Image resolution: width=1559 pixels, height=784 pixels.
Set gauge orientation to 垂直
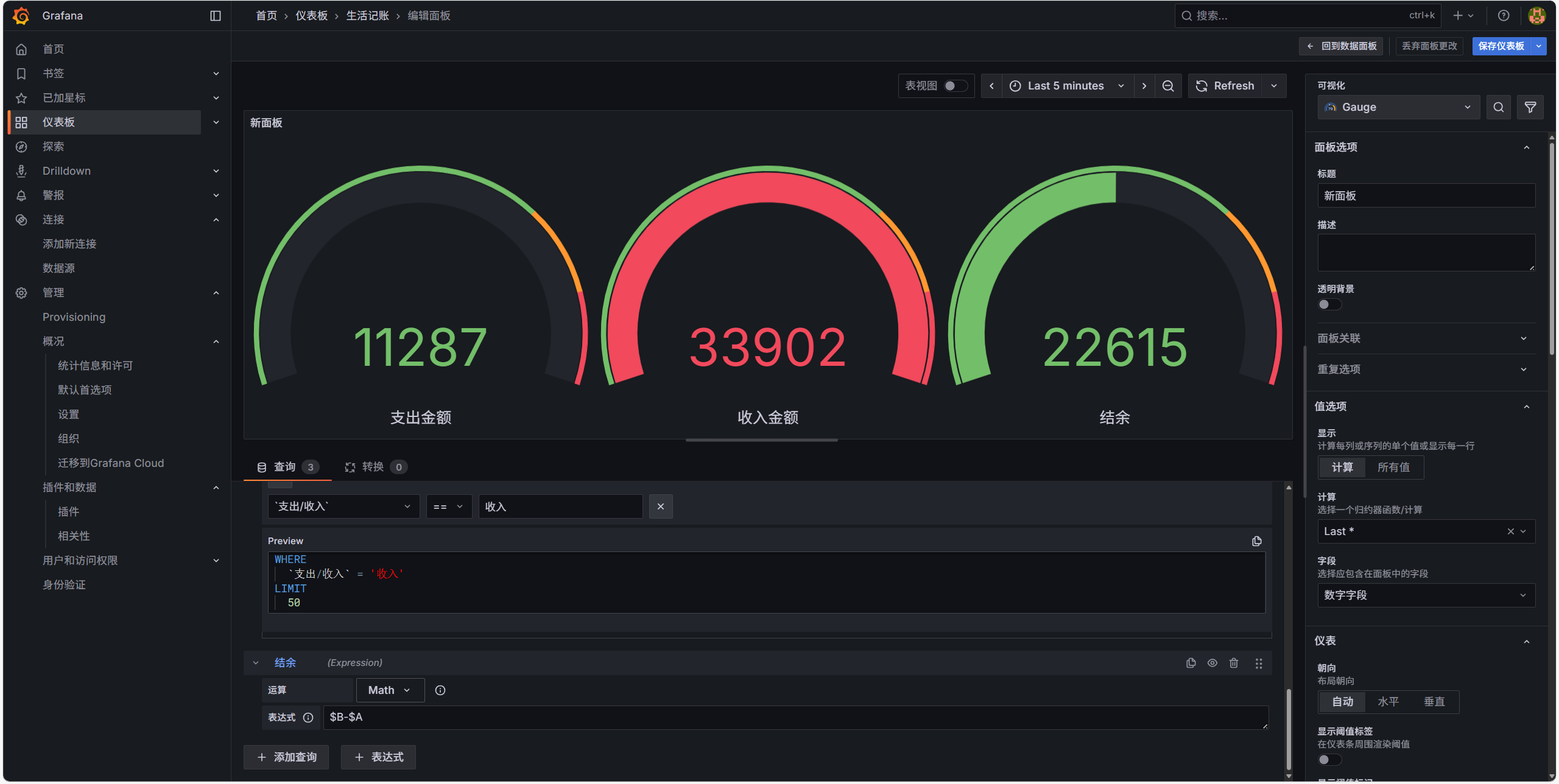1434,702
